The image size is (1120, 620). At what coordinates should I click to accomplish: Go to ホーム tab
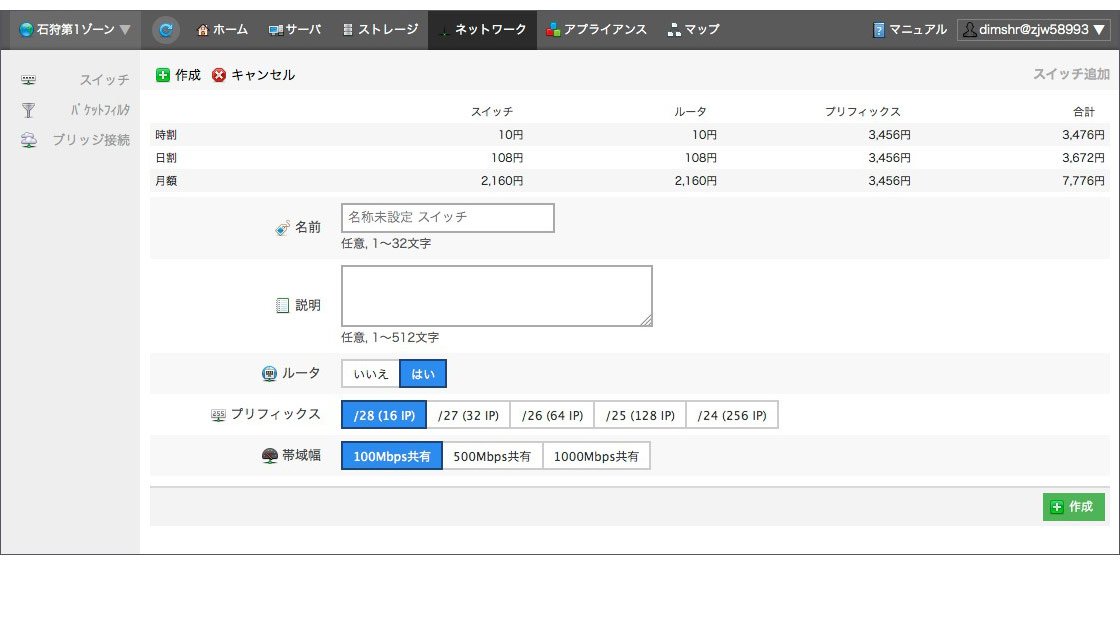coord(222,30)
